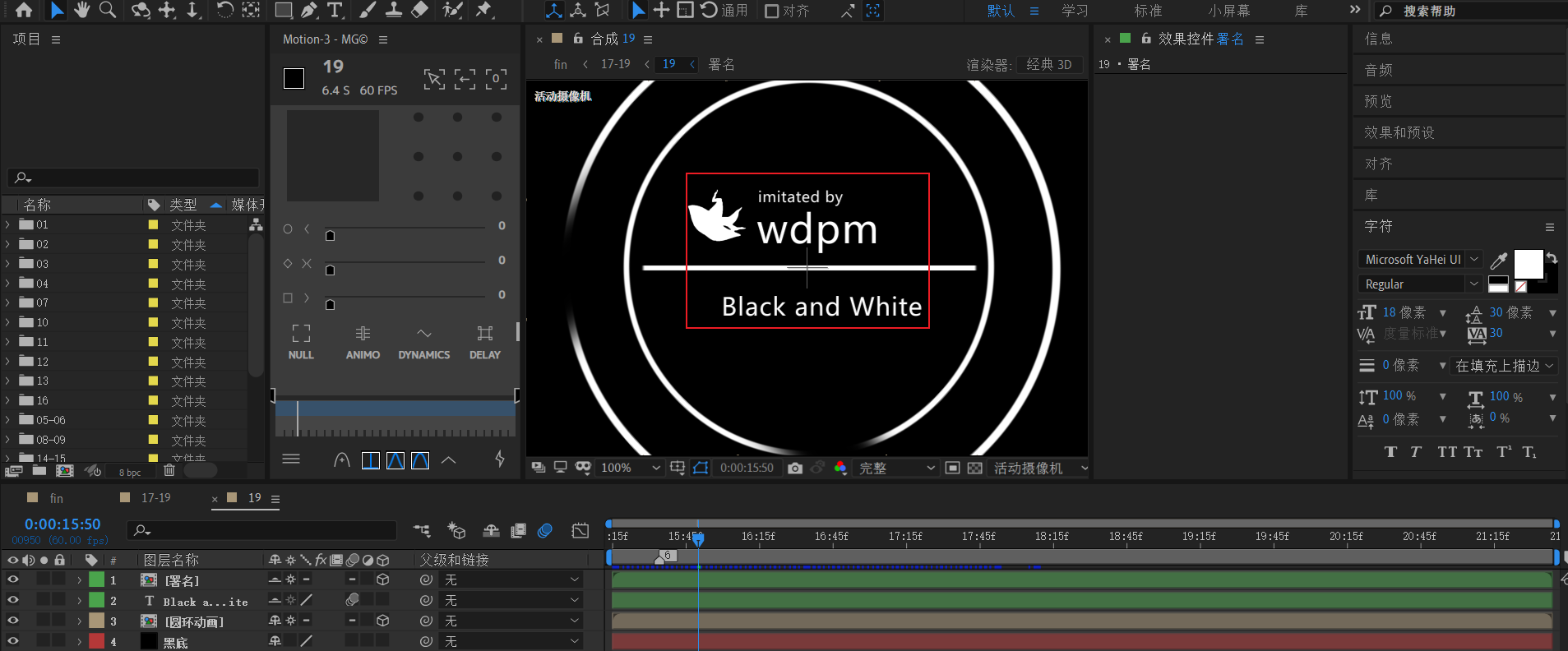This screenshot has width=1568, height=651.
Task: Expand folder 01 in Project panel
Action: pos(8,224)
